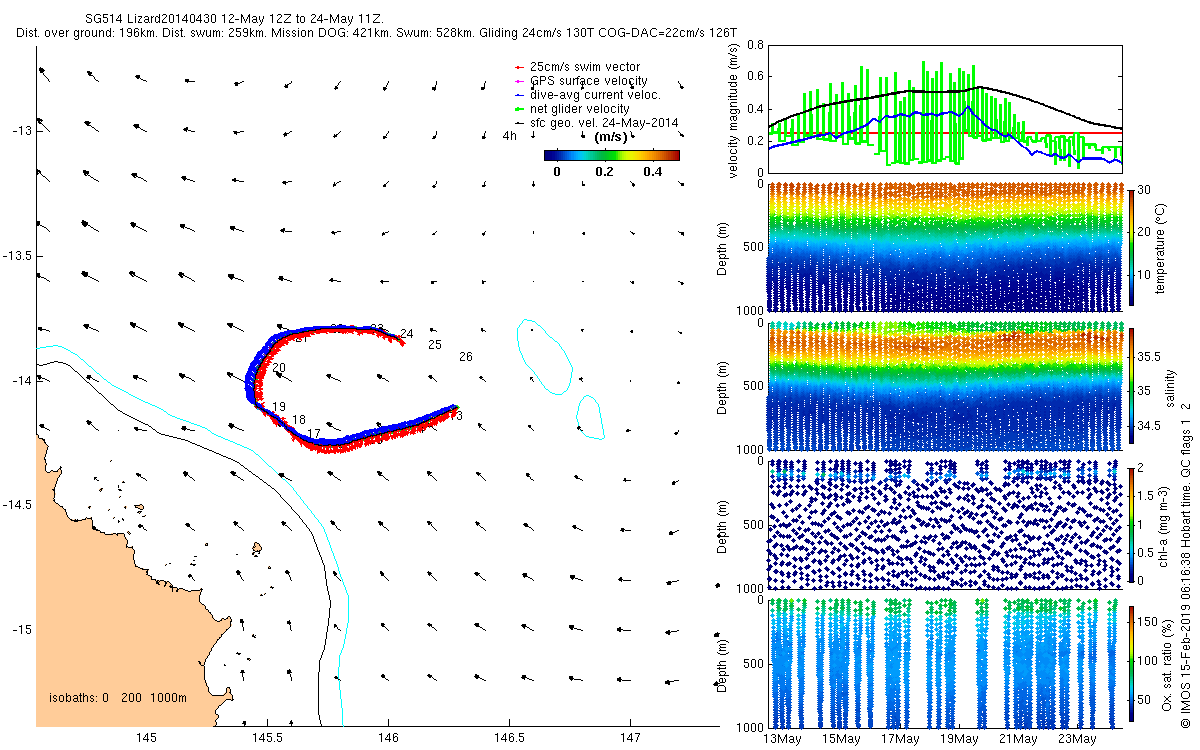Click day marker '24' near the track end
The height and width of the screenshot is (750, 1200).
[x=407, y=334]
